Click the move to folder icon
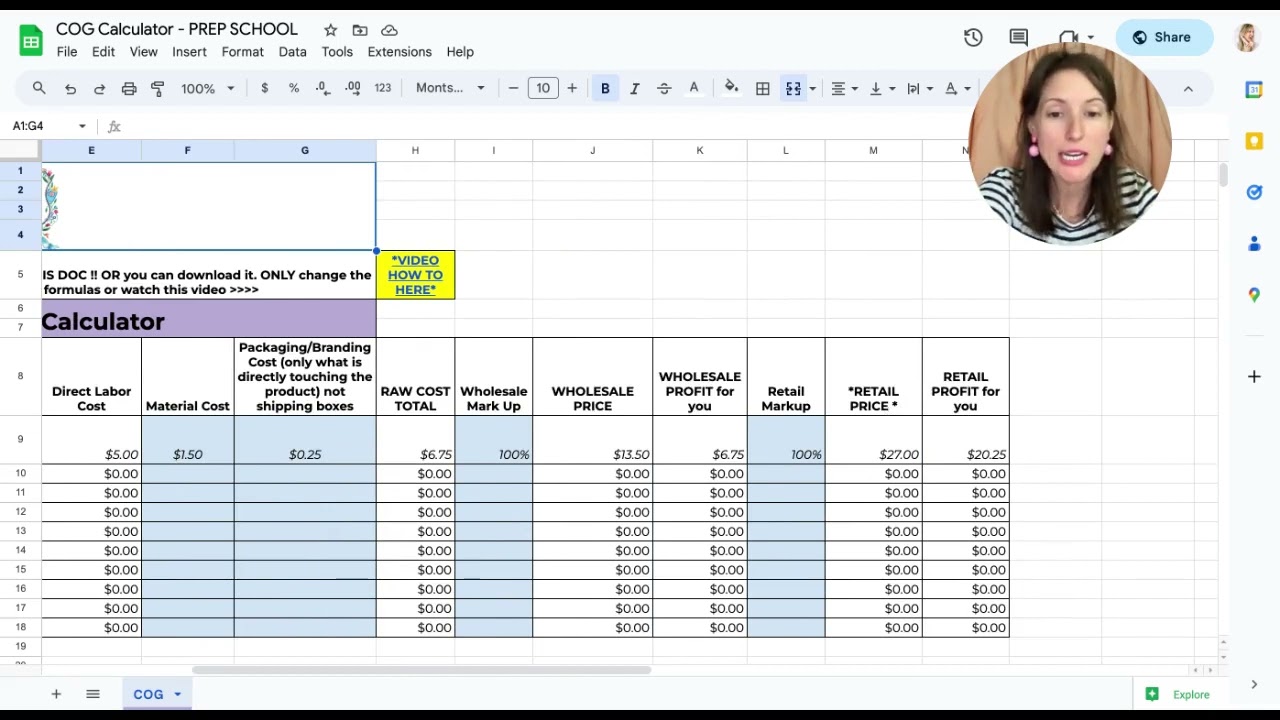Image resolution: width=1280 pixels, height=720 pixels. [x=360, y=30]
